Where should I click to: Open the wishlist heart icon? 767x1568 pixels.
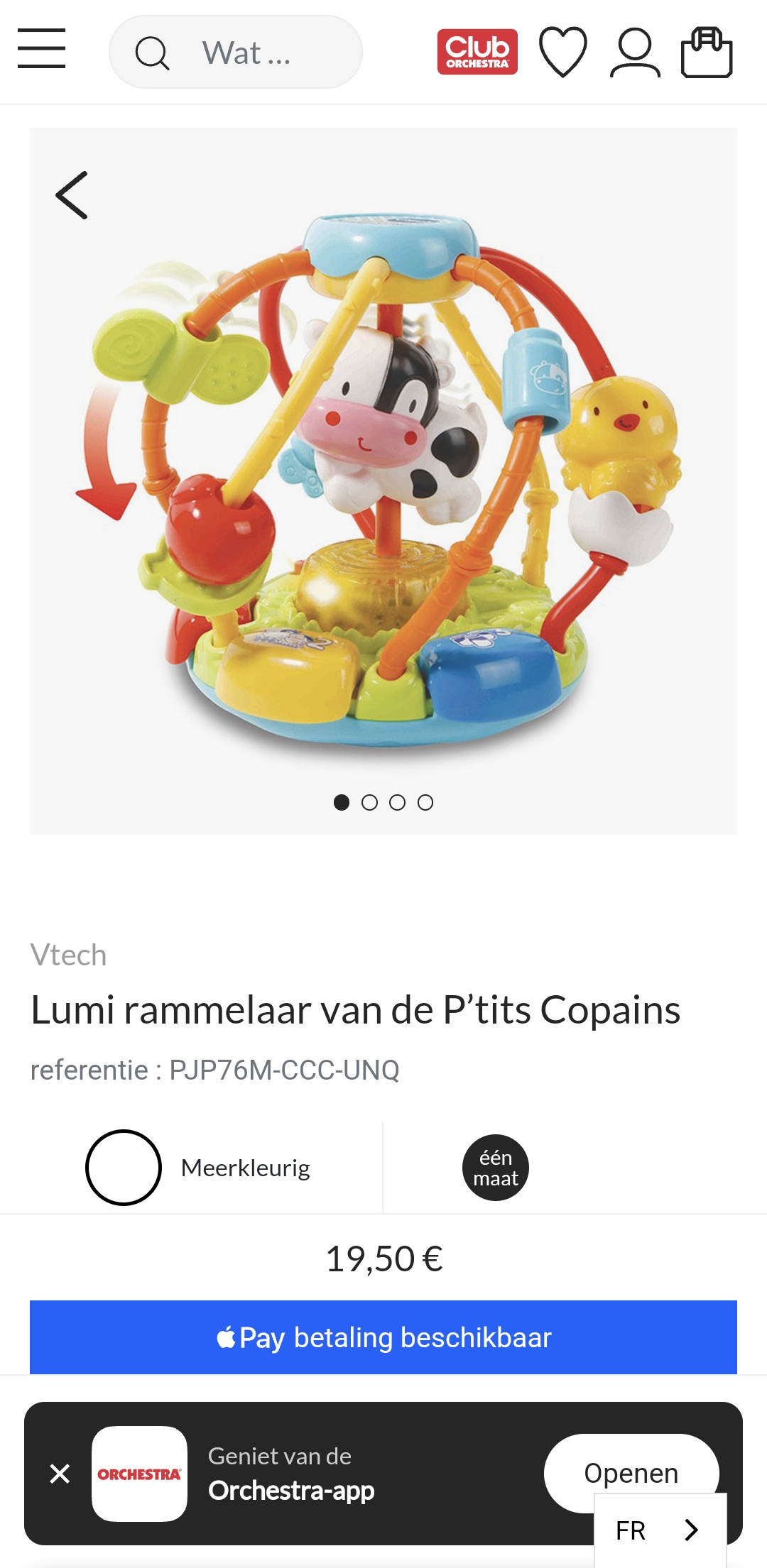click(x=563, y=52)
